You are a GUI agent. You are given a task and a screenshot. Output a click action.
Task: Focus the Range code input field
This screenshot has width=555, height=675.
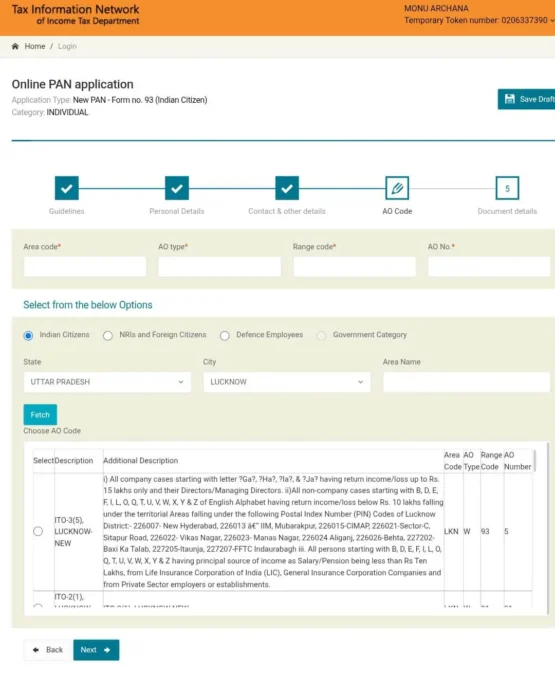click(x=354, y=266)
